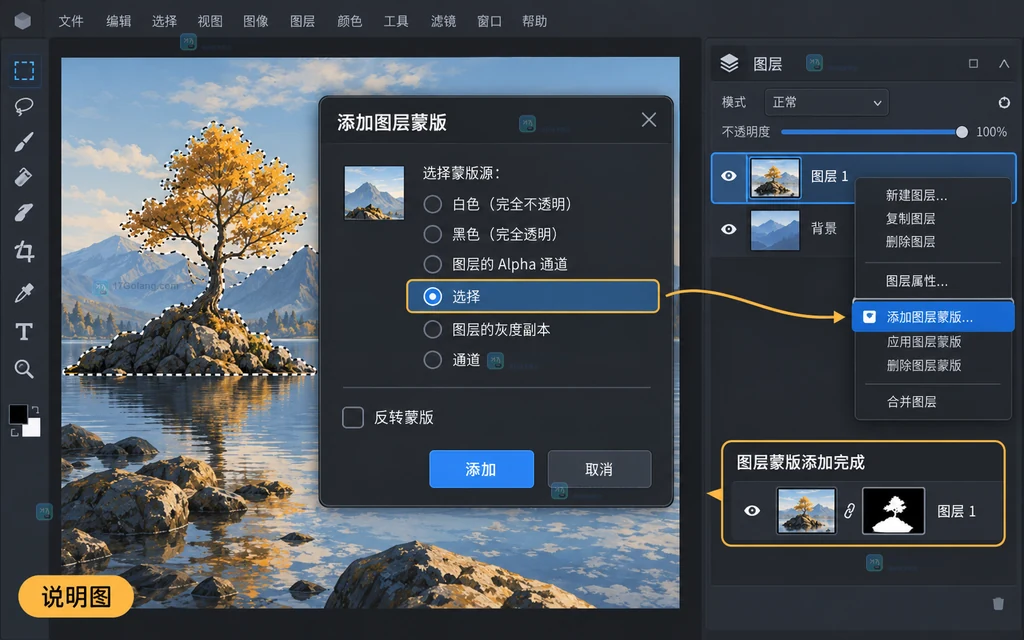Hide the 背景 layer eye icon
This screenshot has height=640, width=1024.
729,229
